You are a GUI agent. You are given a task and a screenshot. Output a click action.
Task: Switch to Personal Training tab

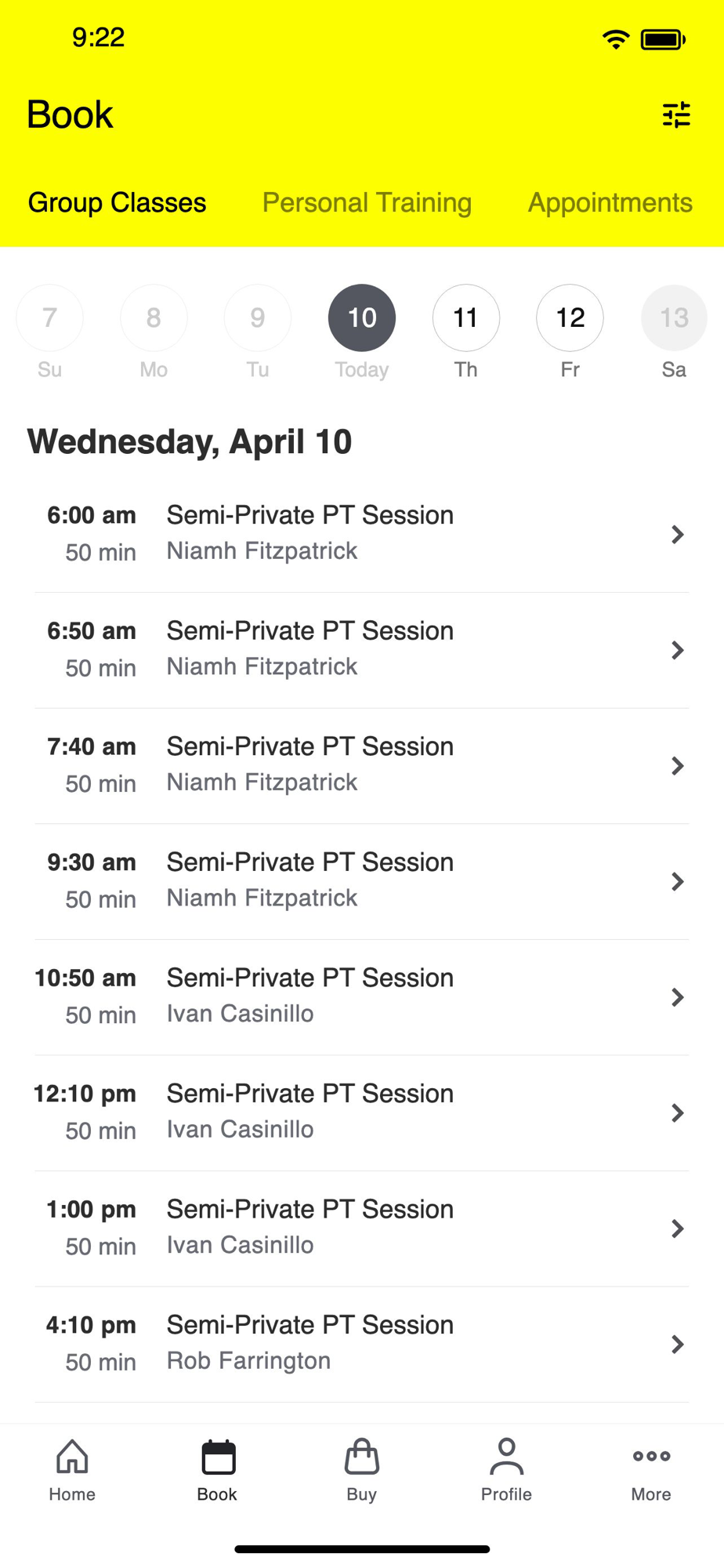[367, 202]
